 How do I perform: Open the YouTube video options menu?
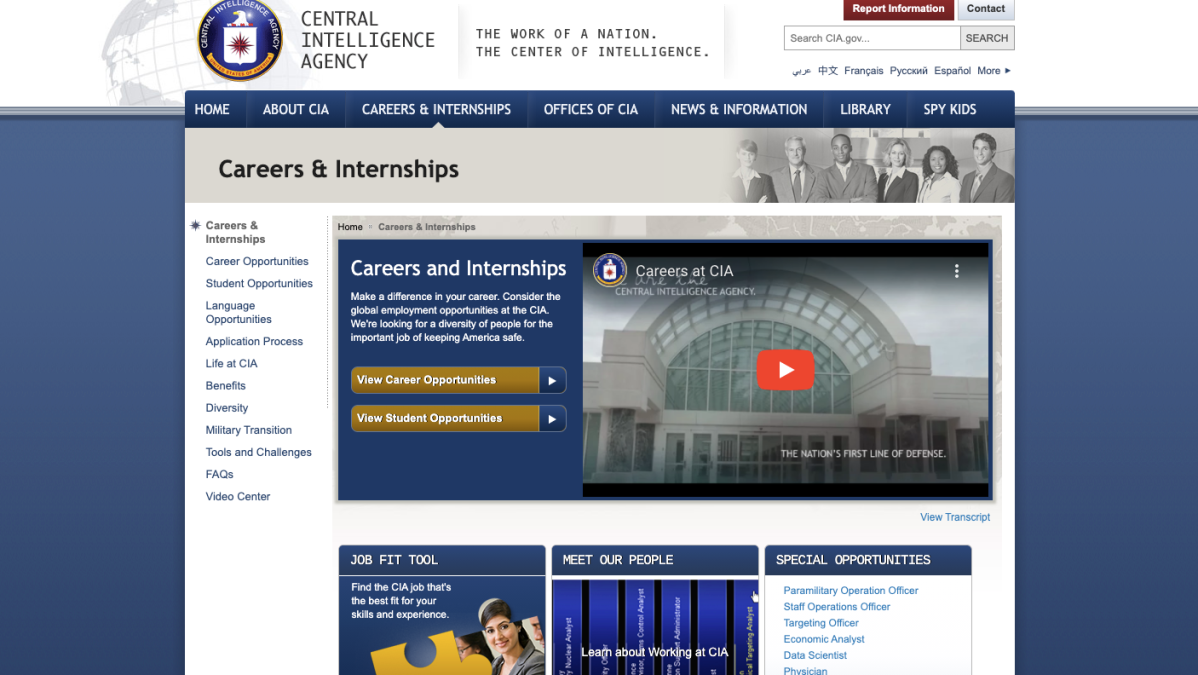click(956, 271)
